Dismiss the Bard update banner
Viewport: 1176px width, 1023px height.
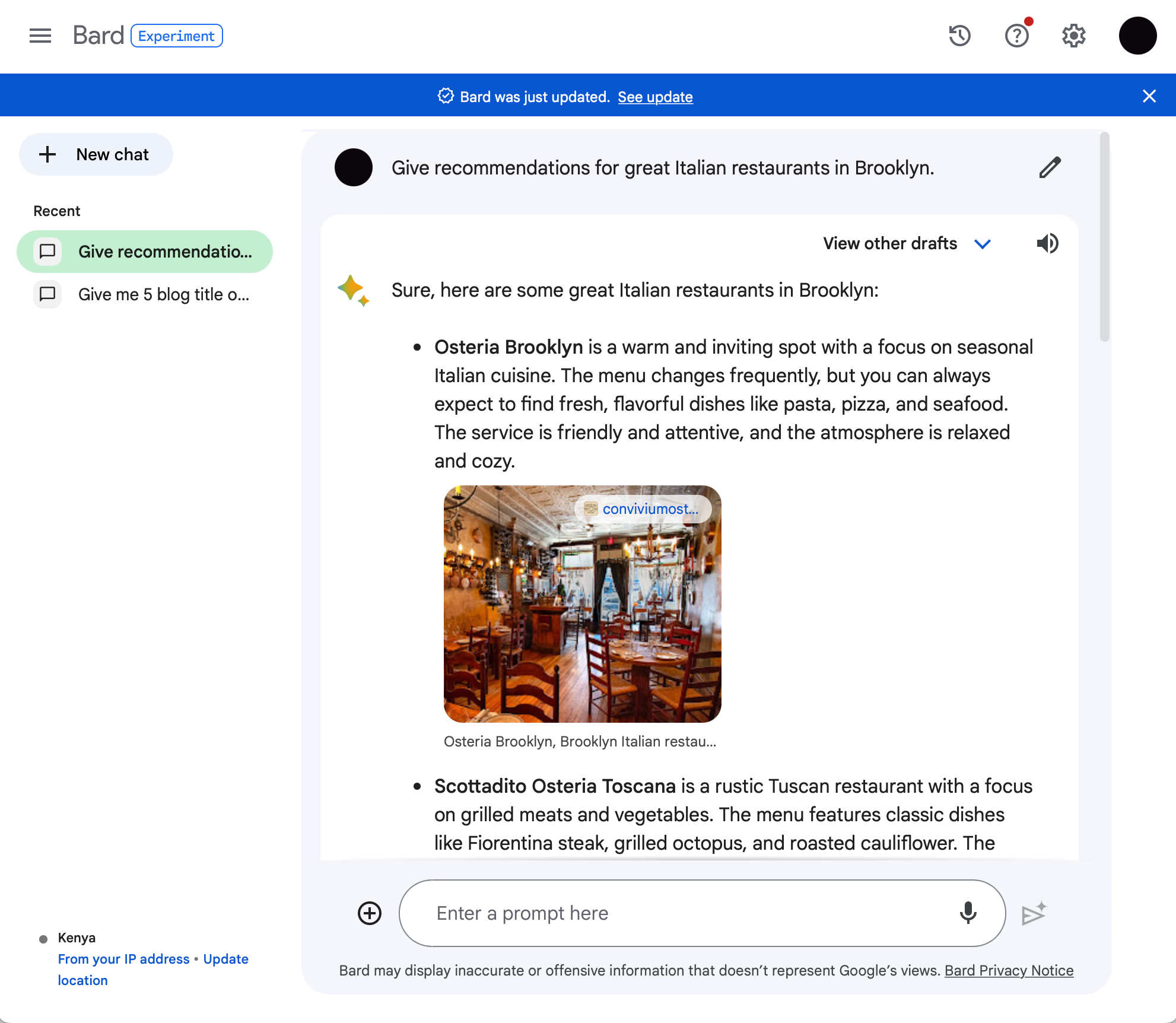[x=1149, y=96]
